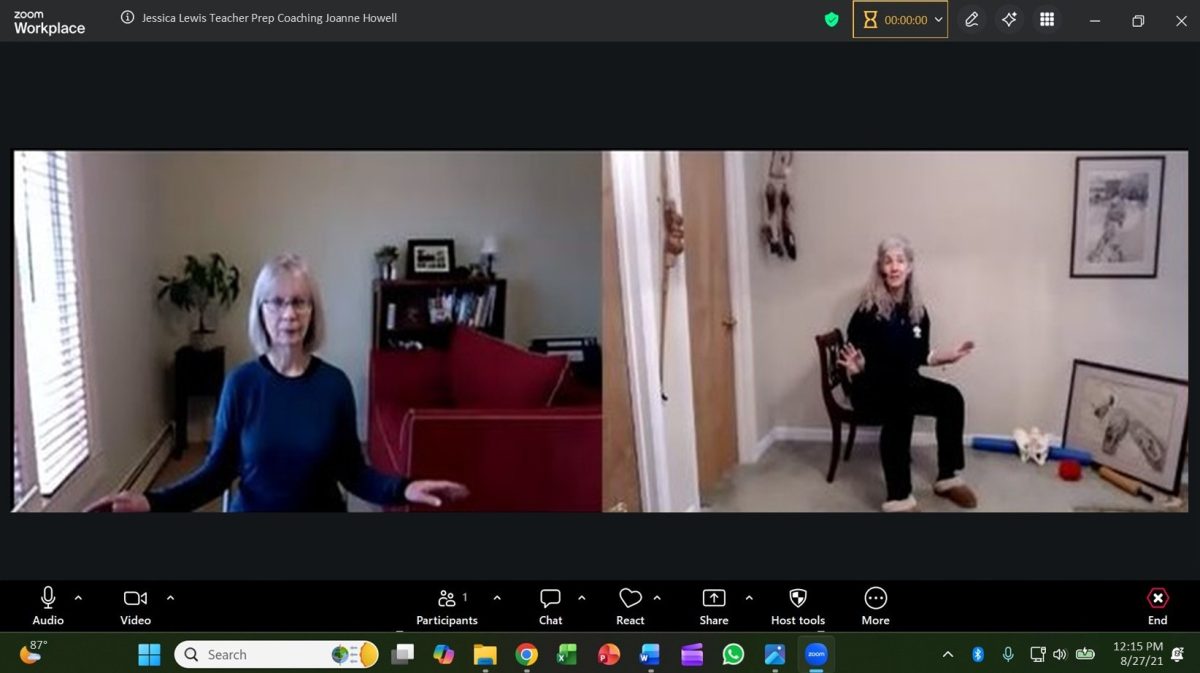This screenshot has width=1200, height=673.
Task: Open the Chat panel
Action: (x=550, y=606)
